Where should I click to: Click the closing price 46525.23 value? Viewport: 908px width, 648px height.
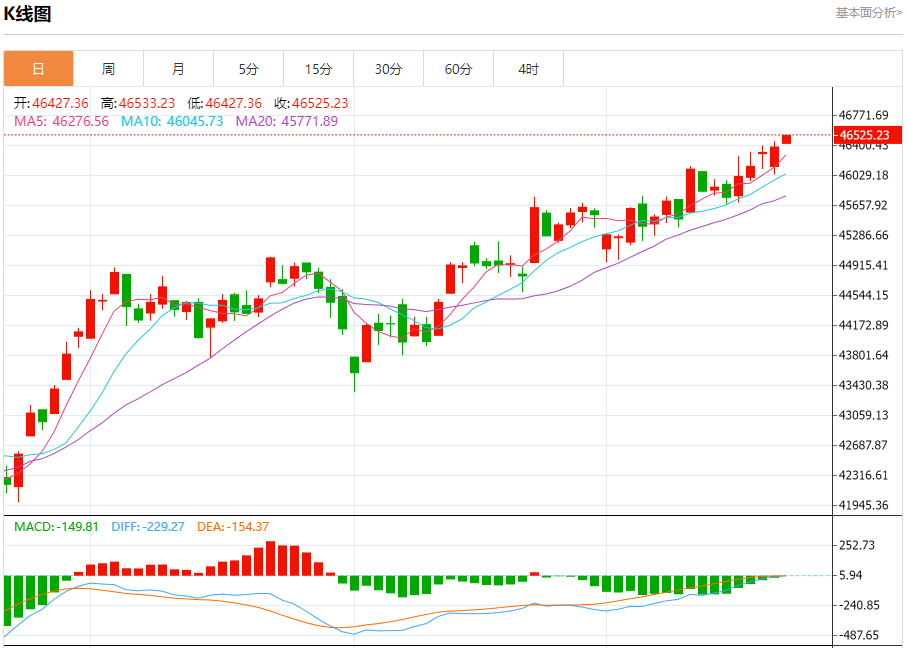(320, 103)
